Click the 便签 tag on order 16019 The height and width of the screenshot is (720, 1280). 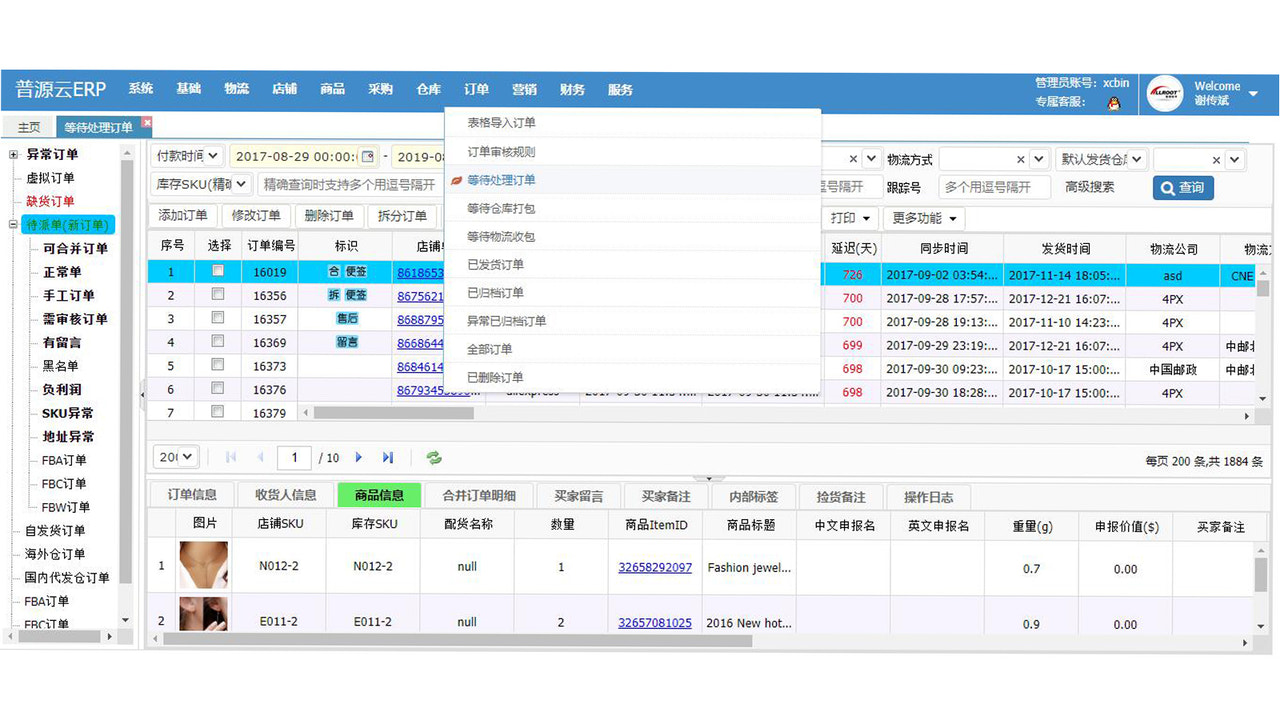coord(356,271)
